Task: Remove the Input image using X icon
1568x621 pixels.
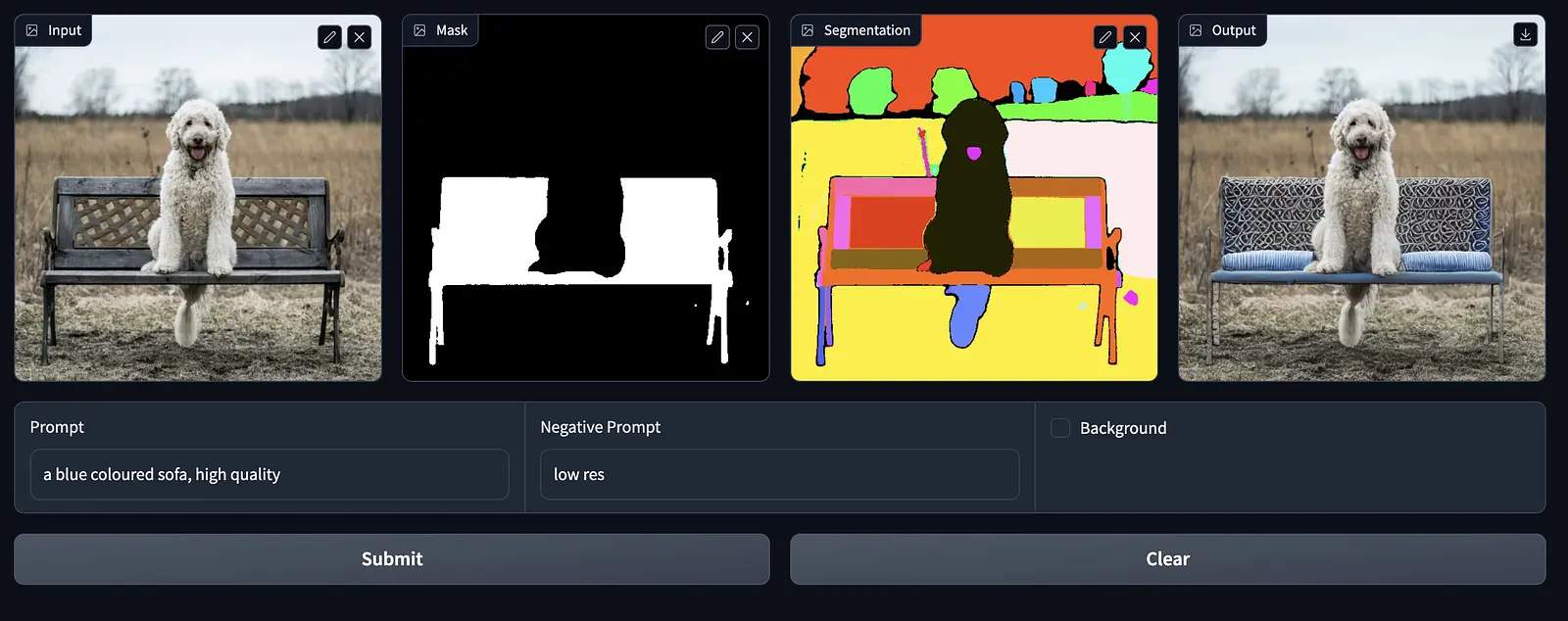Action: point(360,38)
